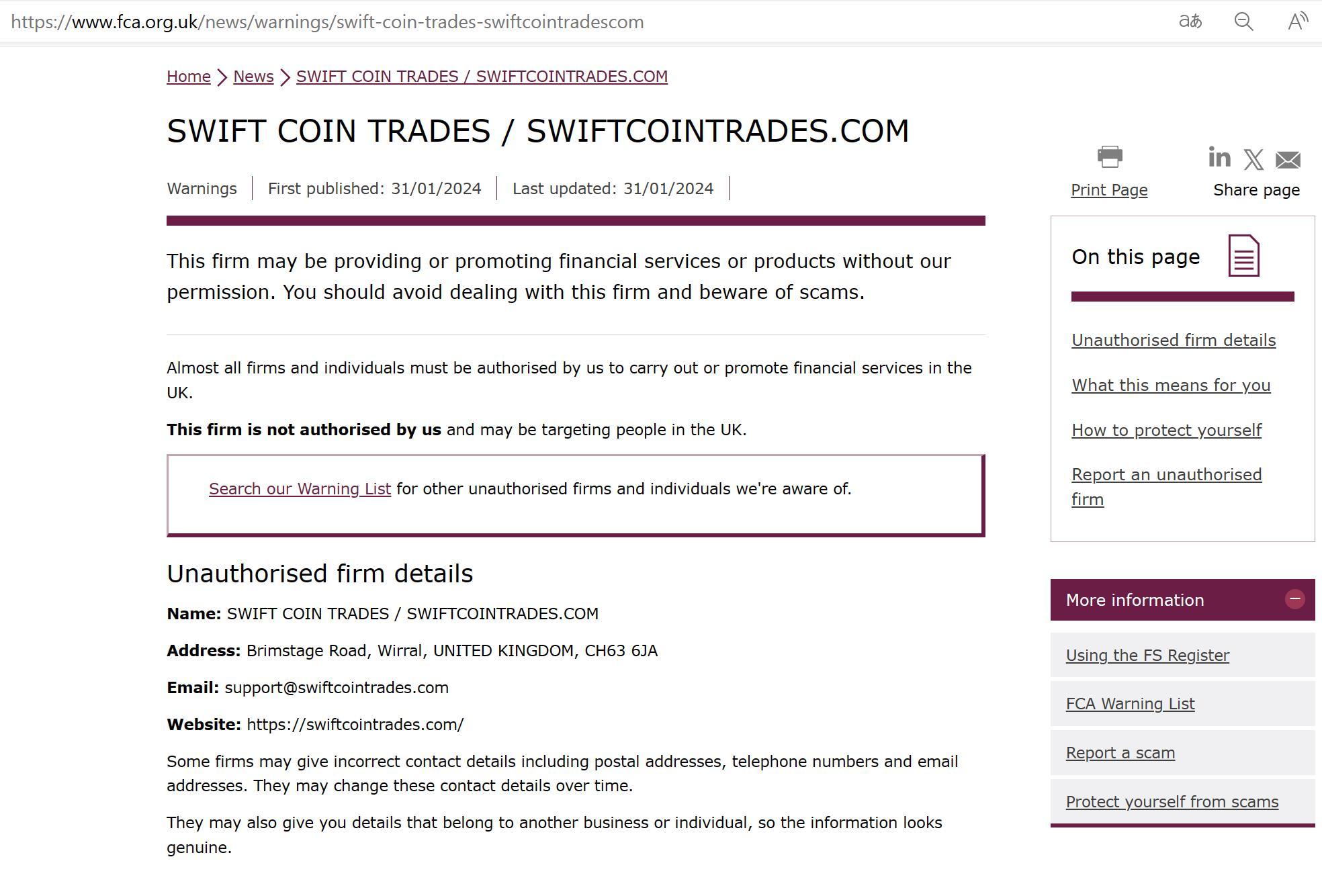The image size is (1322, 896).
Task: Click the printer icon
Action: point(1110,157)
